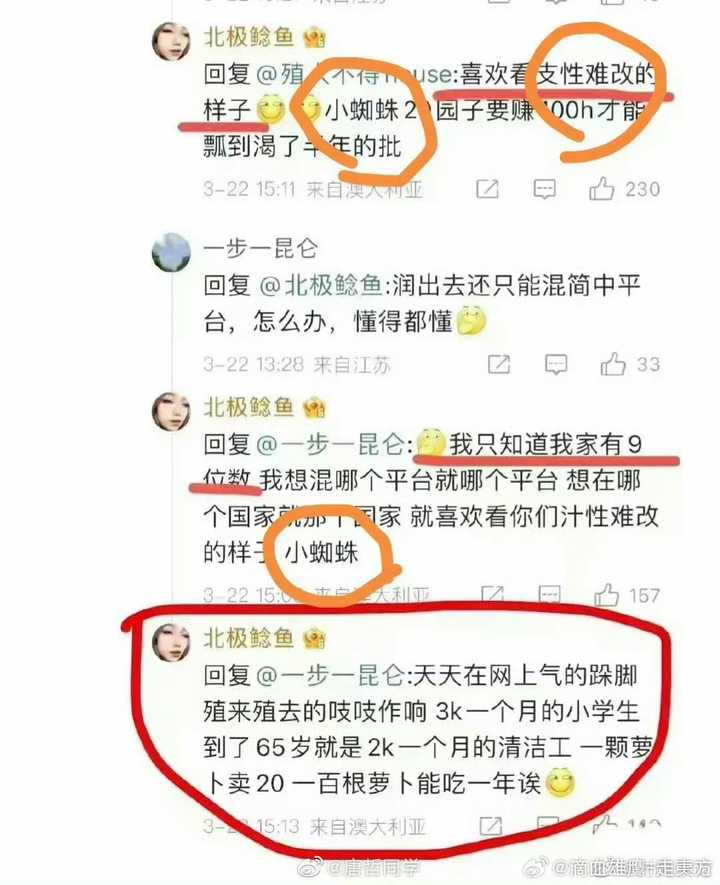Tap the badge next to last 北极鲶鱼 name
This screenshot has width=720, height=885.
tap(315, 639)
